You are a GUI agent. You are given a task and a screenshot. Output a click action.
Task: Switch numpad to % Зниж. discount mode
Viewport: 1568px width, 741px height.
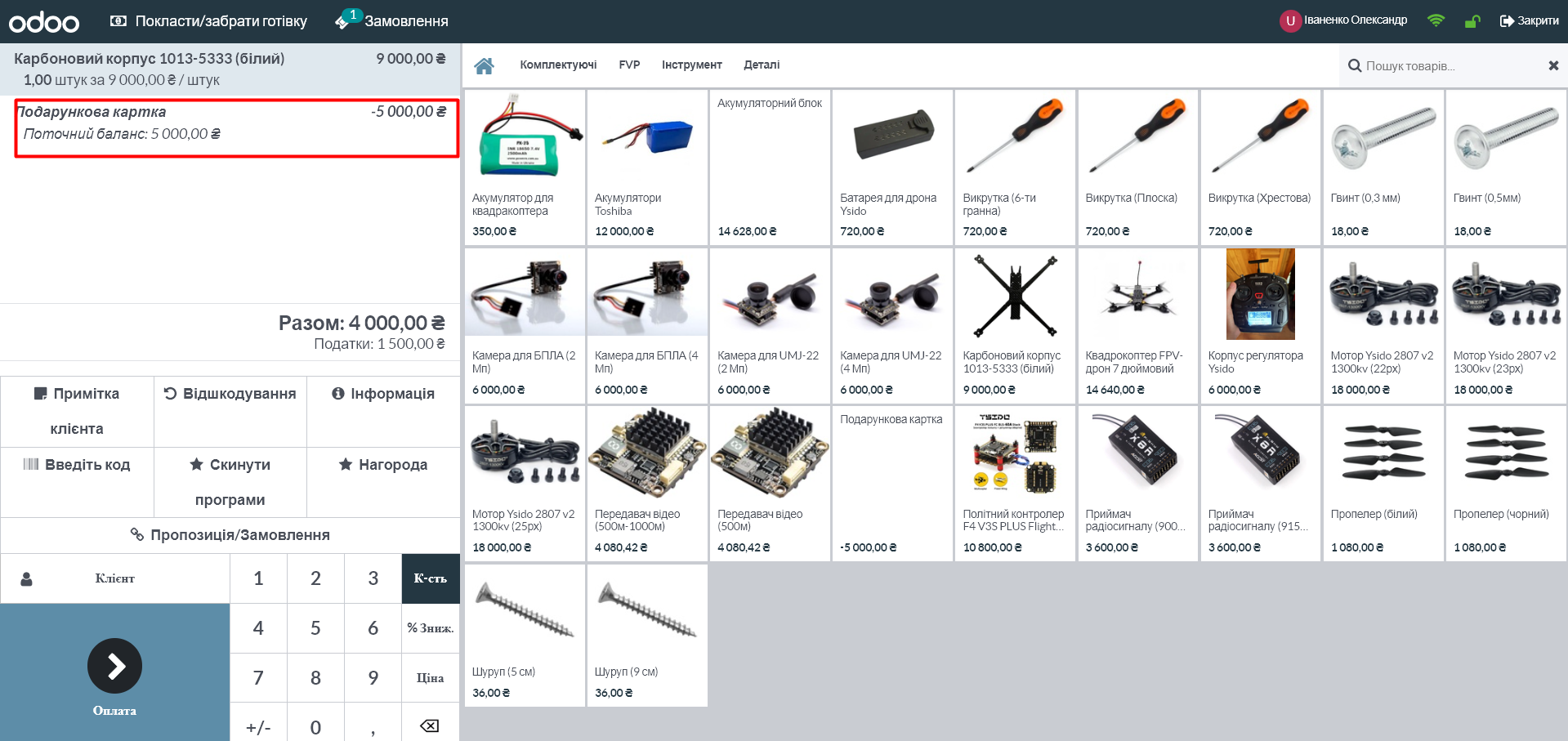430,628
